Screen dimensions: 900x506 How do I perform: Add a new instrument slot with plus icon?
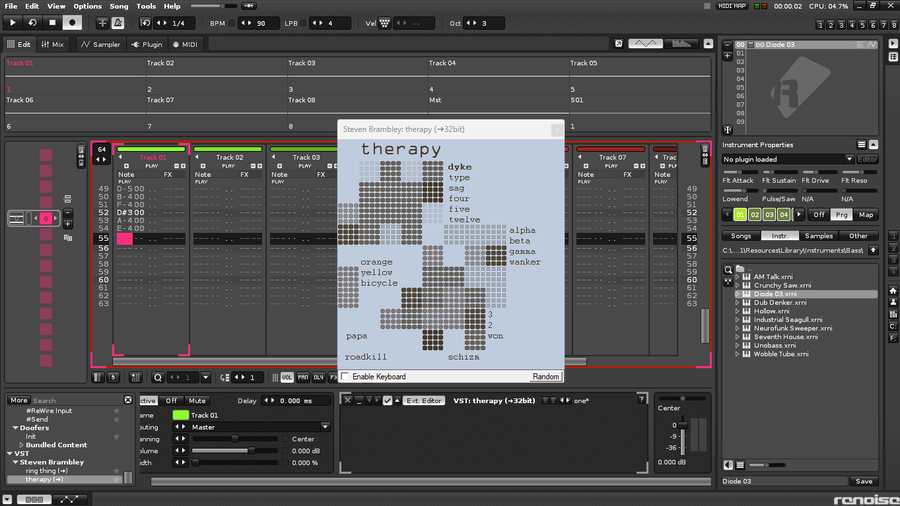727,56
